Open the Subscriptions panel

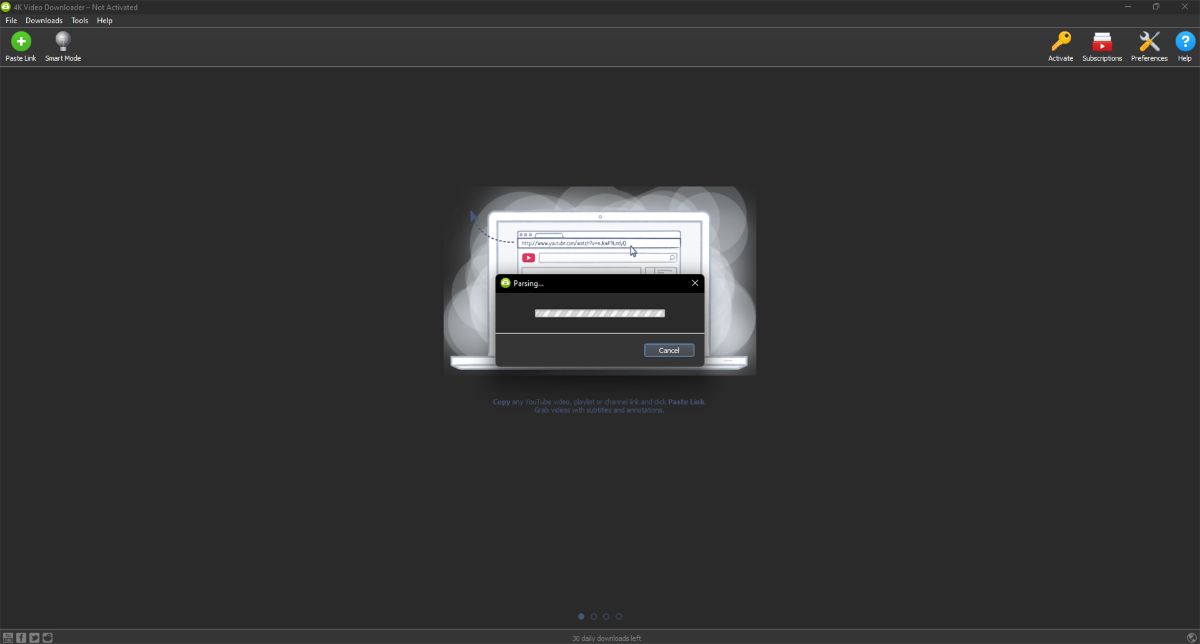point(1102,47)
